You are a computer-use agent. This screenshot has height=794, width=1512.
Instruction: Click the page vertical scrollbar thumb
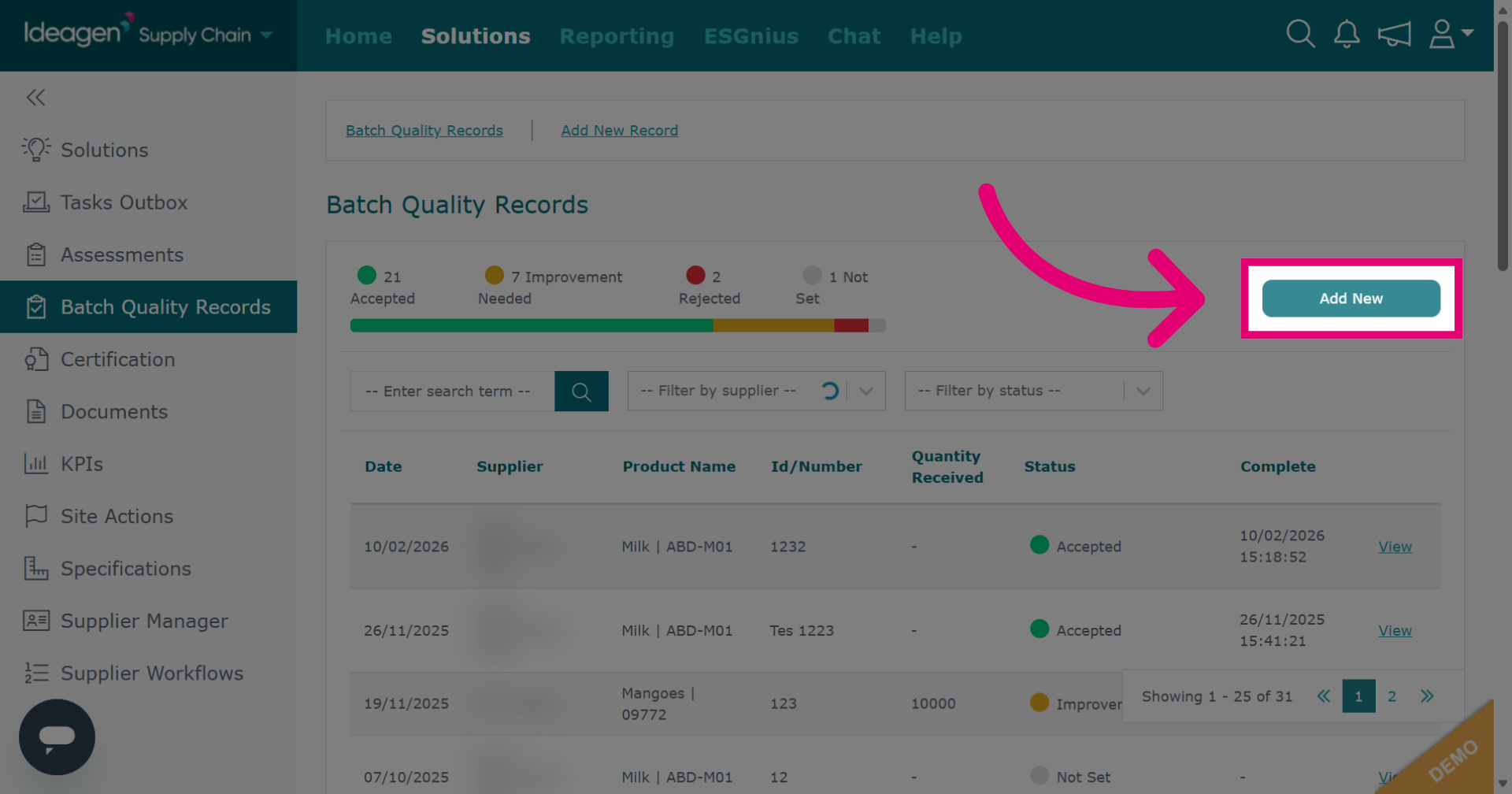click(x=1503, y=146)
